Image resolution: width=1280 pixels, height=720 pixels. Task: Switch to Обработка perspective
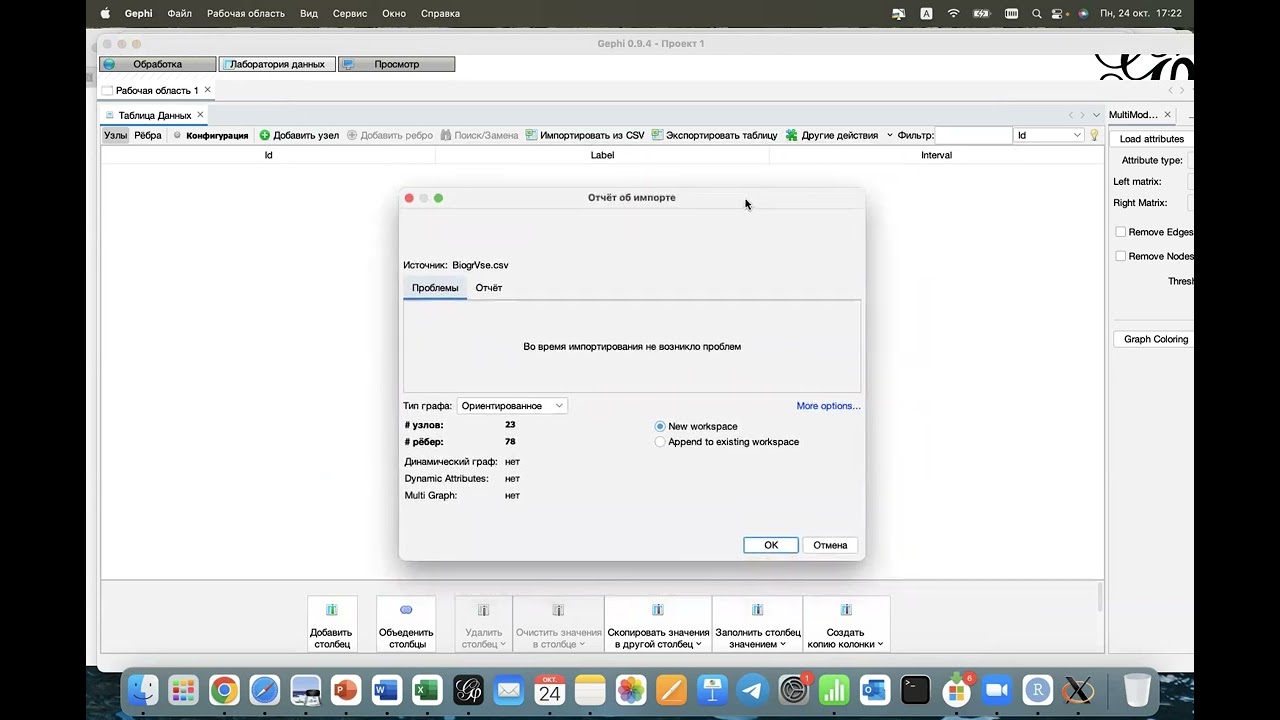point(158,64)
